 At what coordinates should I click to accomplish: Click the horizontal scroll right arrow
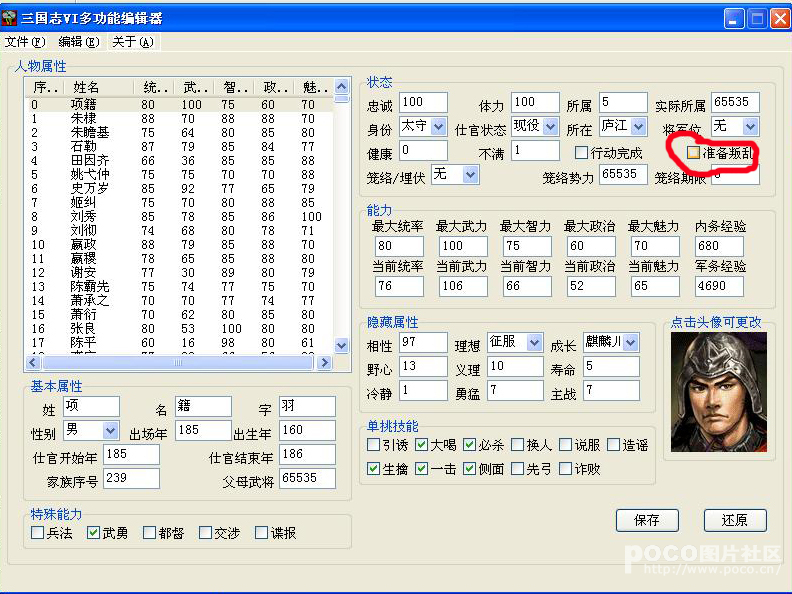tap(324, 362)
